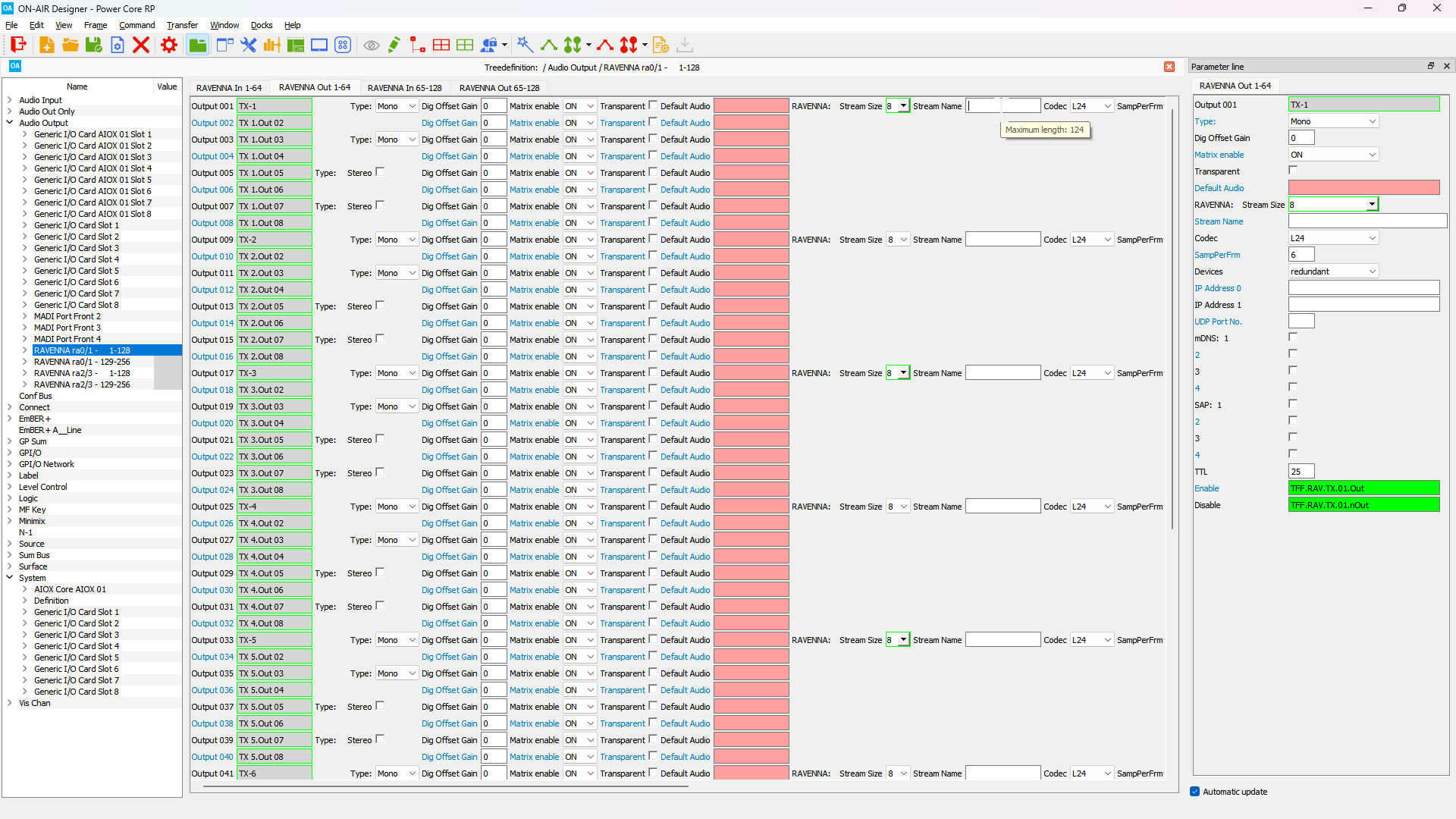The height and width of the screenshot is (819, 1456).
Task: Click the red gear settings toolbar icon
Action: pyautogui.click(x=168, y=45)
